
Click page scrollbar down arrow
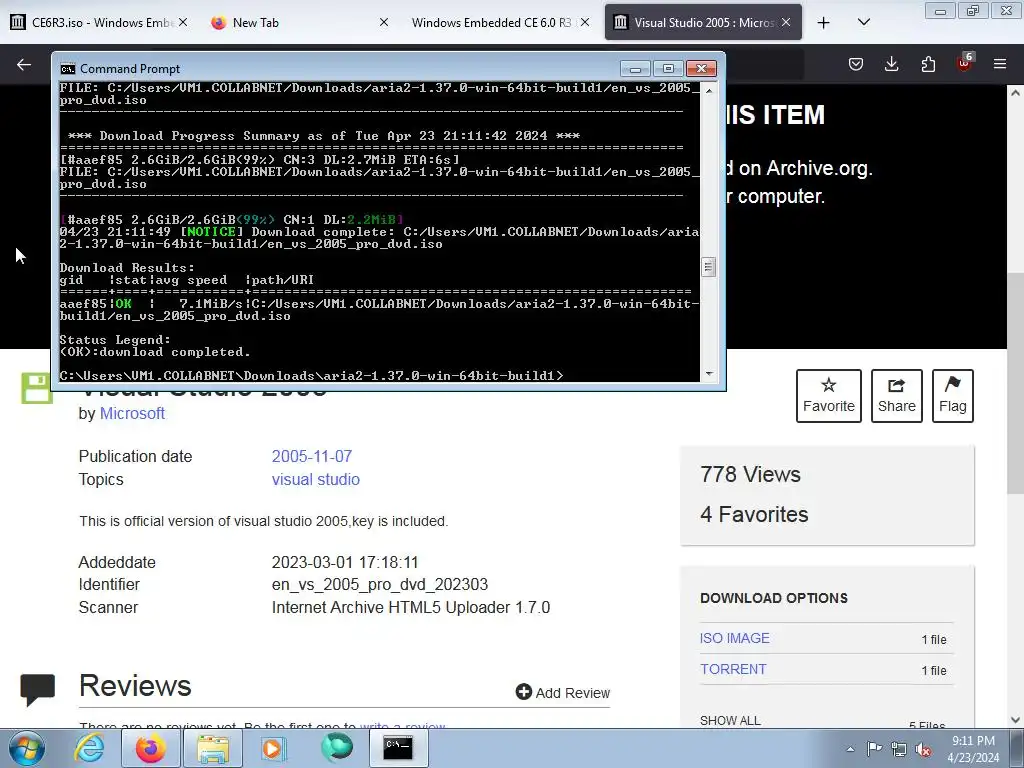(x=1015, y=720)
